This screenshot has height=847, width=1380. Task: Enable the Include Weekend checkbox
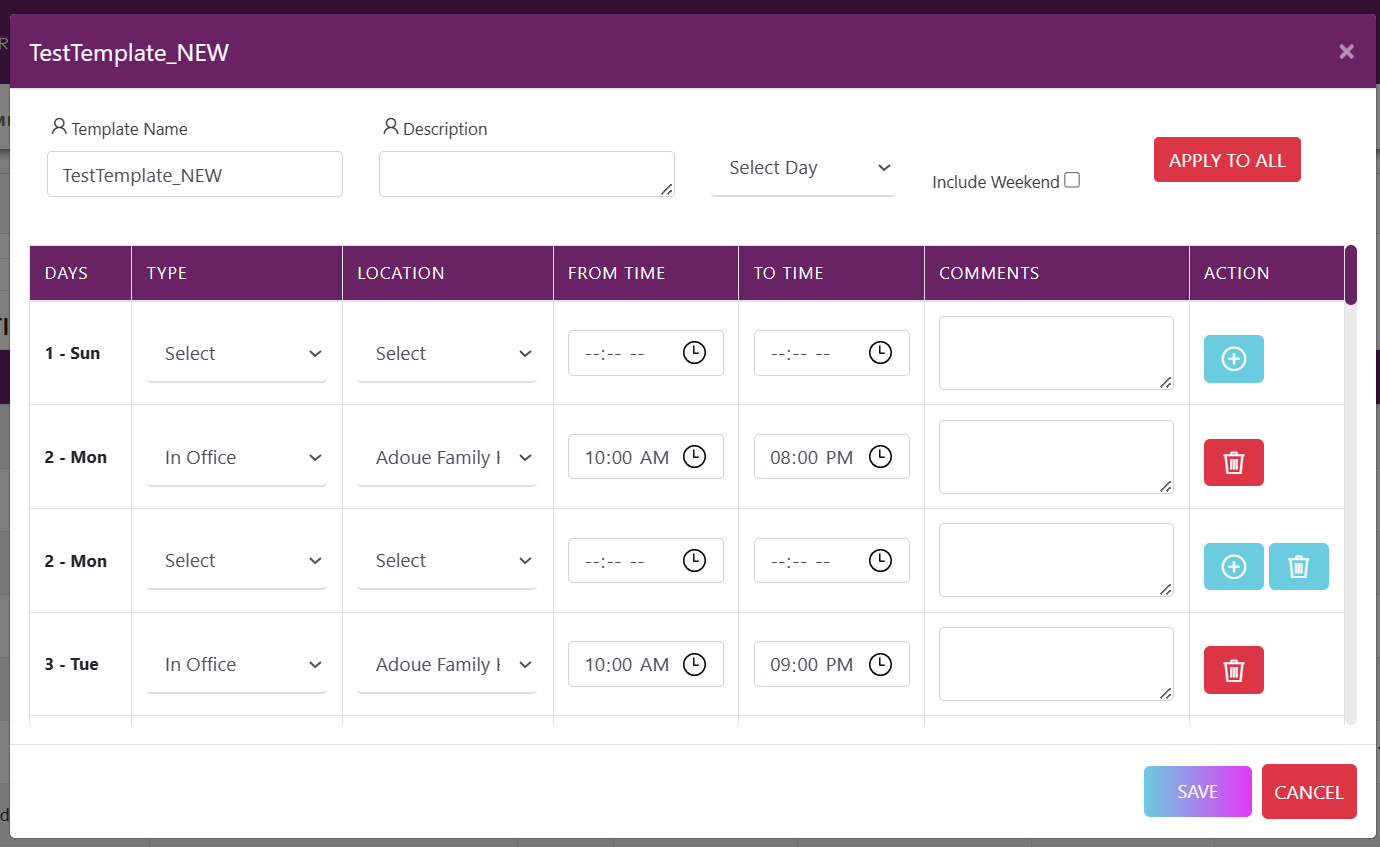pyautogui.click(x=1072, y=181)
